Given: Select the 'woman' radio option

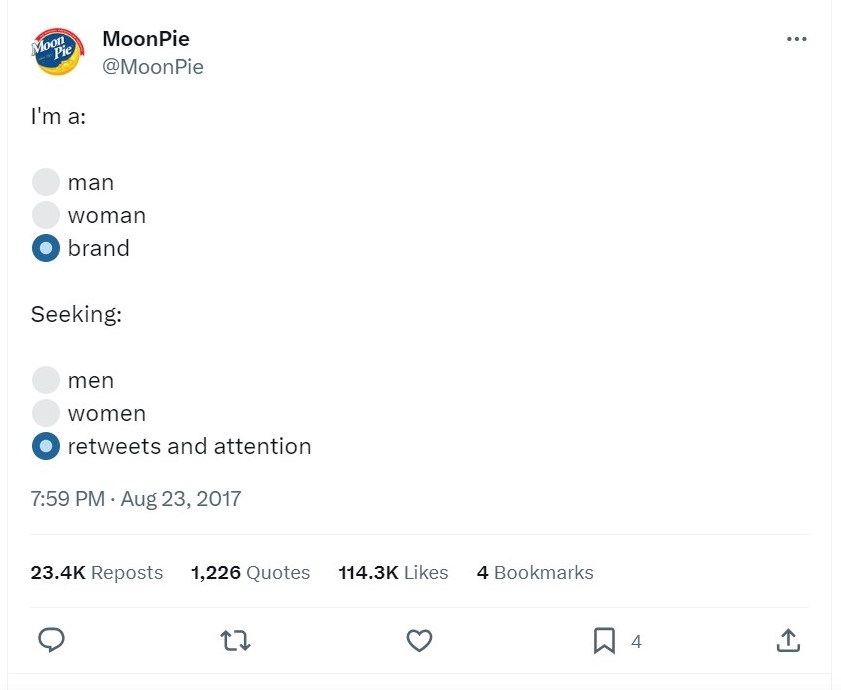Looking at the screenshot, I should pos(46,215).
